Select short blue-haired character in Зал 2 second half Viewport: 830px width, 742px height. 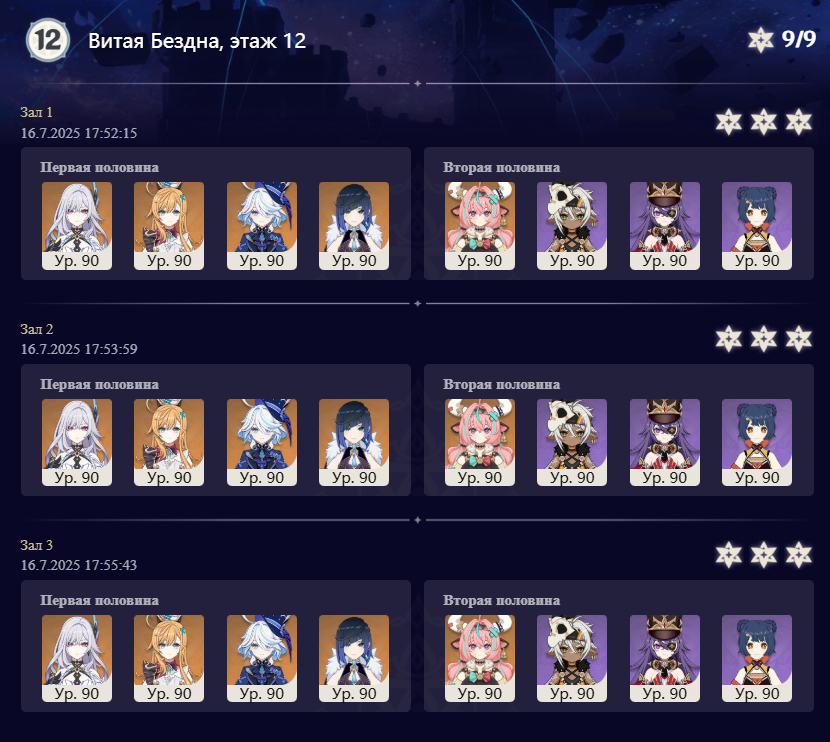[x=757, y=442]
